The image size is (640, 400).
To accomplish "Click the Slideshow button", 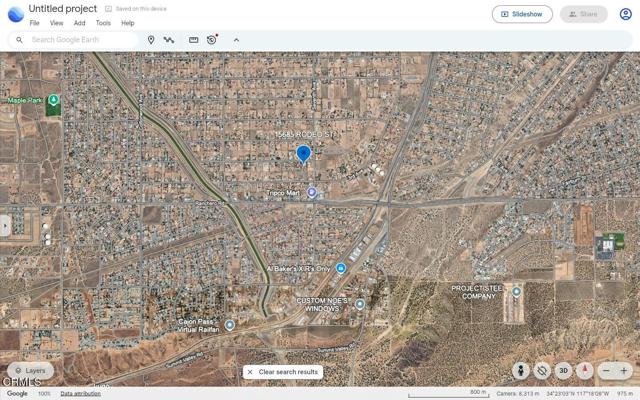I will pyautogui.click(x=522, y=14).
